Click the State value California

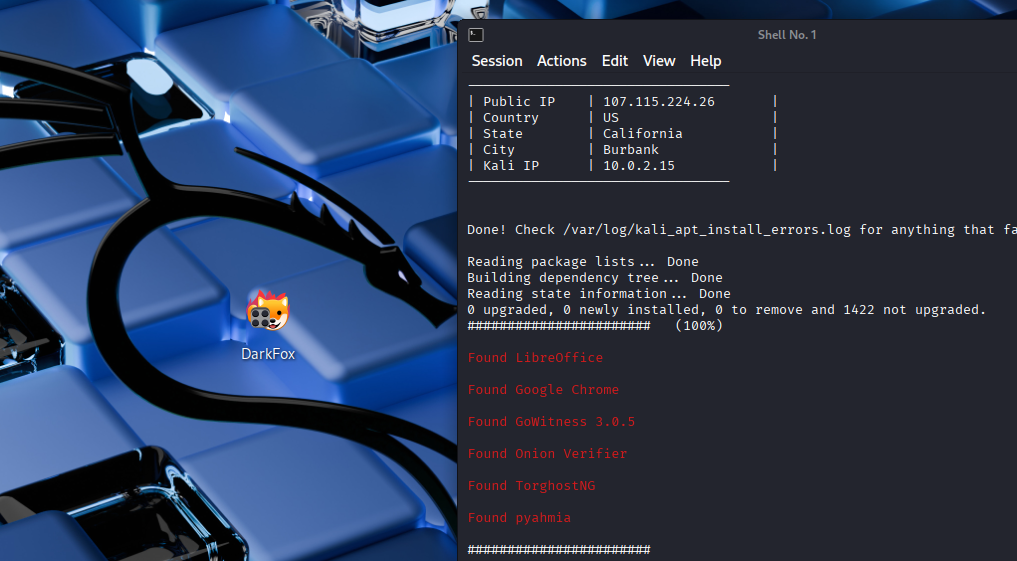click(643, 134)
